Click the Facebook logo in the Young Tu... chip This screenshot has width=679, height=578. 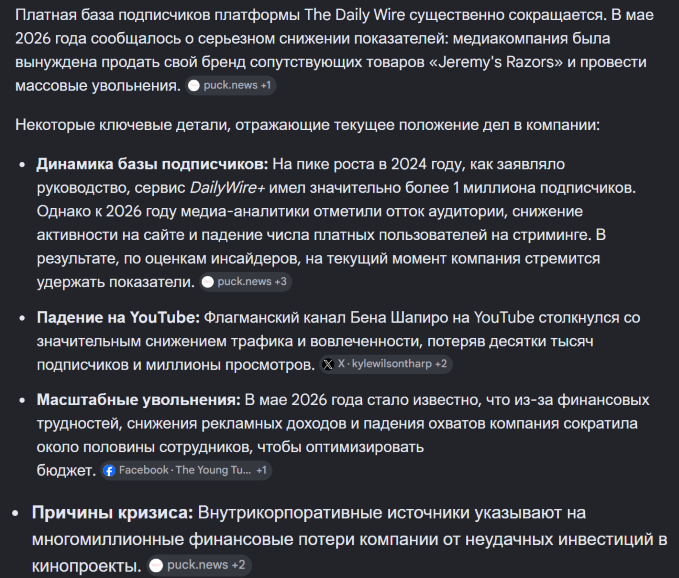click(110, 470)
